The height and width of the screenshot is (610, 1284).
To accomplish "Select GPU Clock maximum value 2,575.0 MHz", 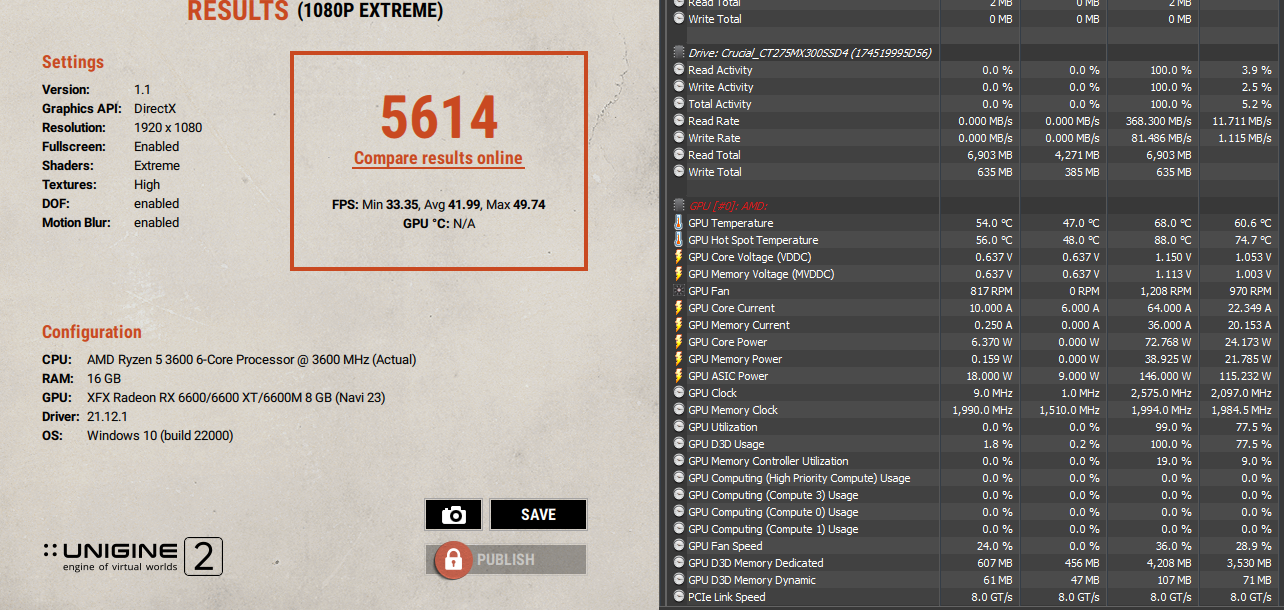I will pyautogui.click(x=1161, y=393).
